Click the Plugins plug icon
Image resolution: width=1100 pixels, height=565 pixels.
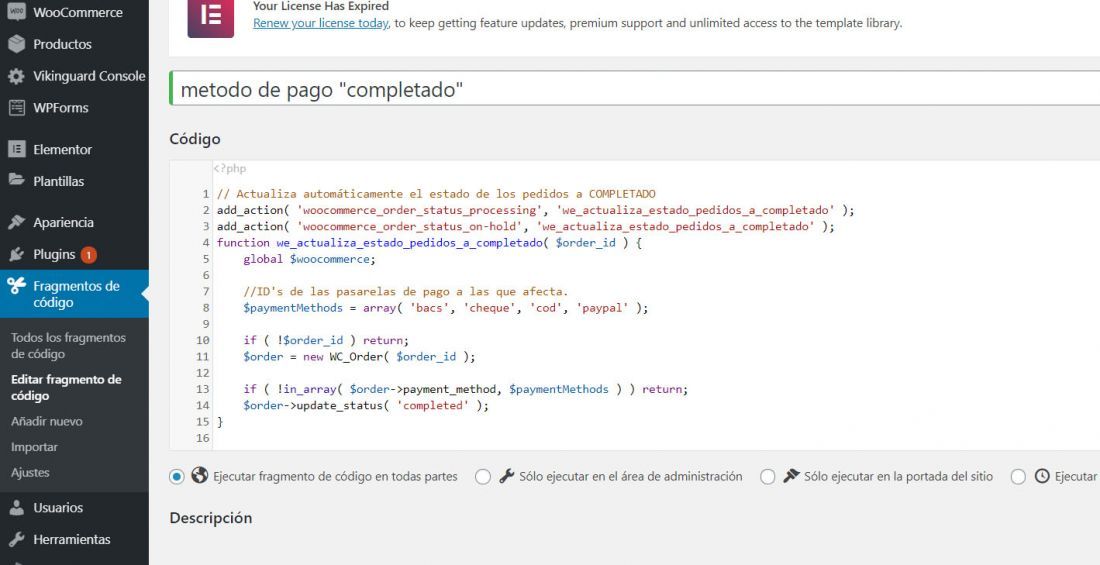16,254
